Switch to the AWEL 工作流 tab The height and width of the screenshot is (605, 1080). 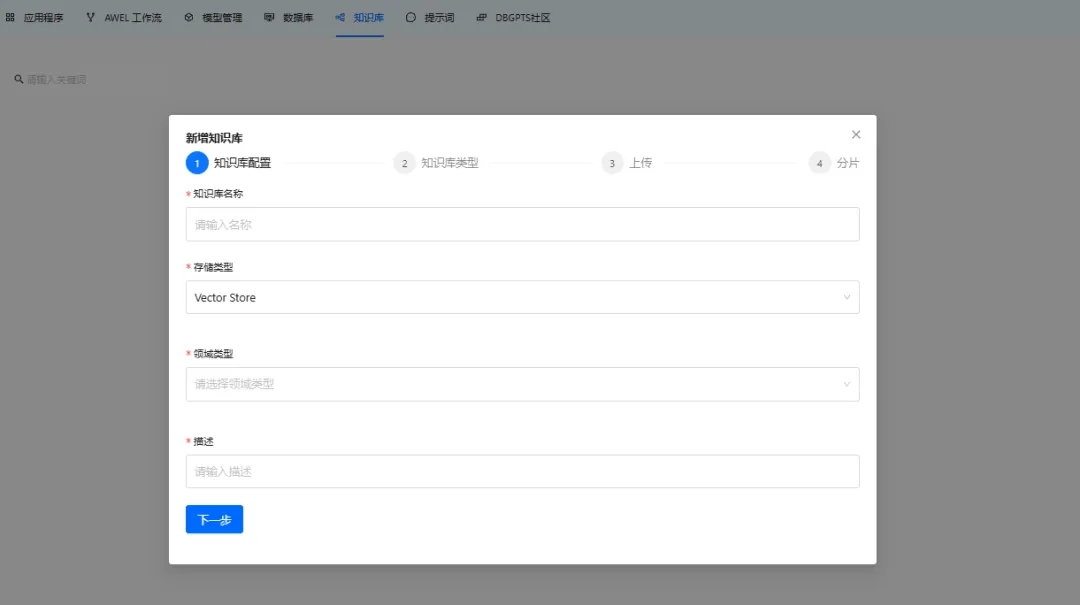click(x=124, y=18)
